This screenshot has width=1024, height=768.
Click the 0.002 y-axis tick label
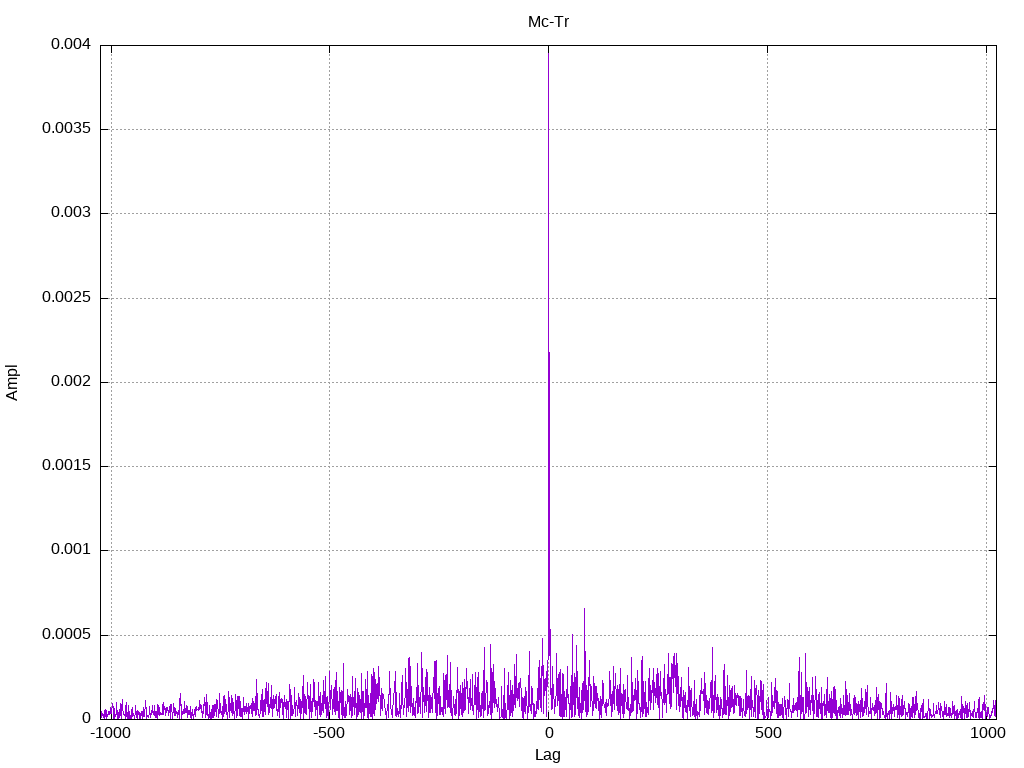pos(71,381)
